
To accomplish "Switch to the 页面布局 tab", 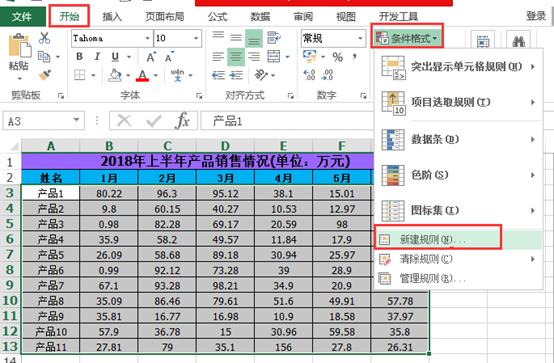I will pos(165,17).
